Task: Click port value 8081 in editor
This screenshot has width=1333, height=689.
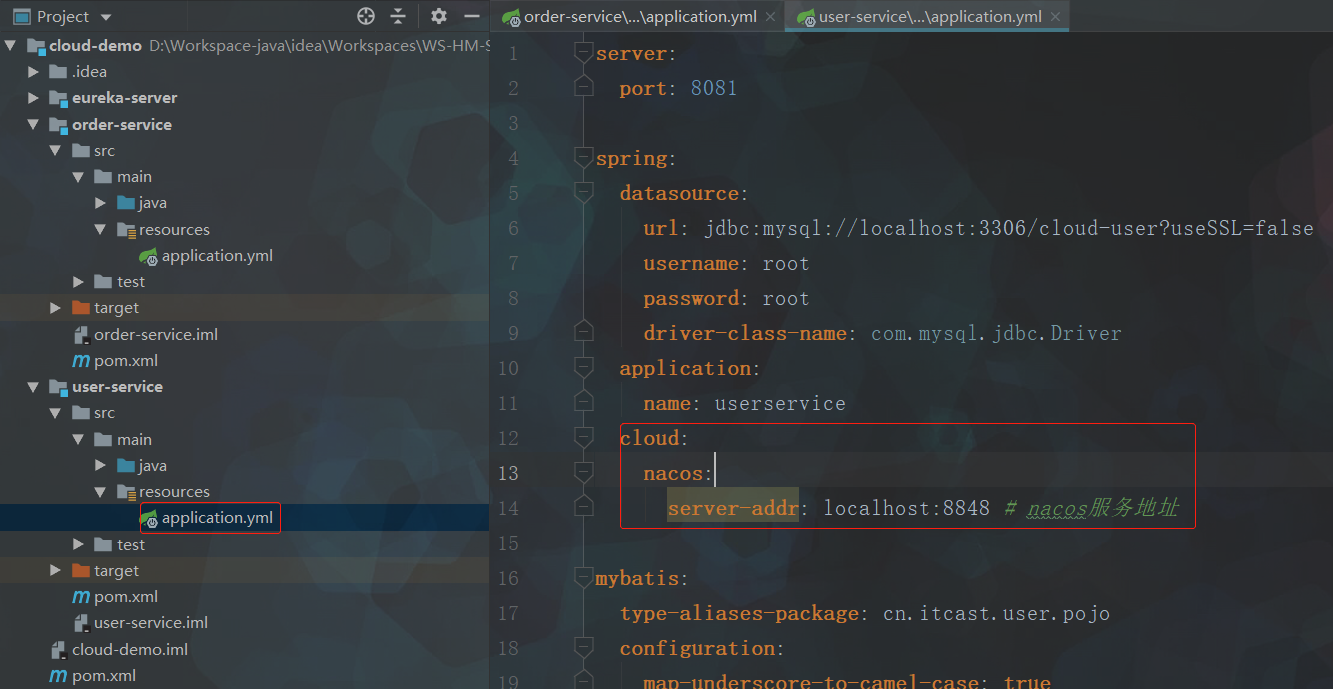Action: click(x=714, y=88)
